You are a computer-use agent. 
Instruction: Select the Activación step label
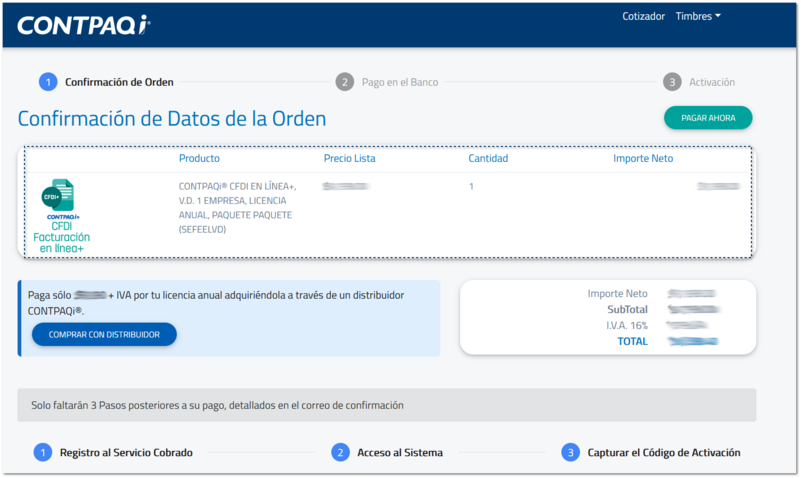pyautogui.click(x=712, y=82)
